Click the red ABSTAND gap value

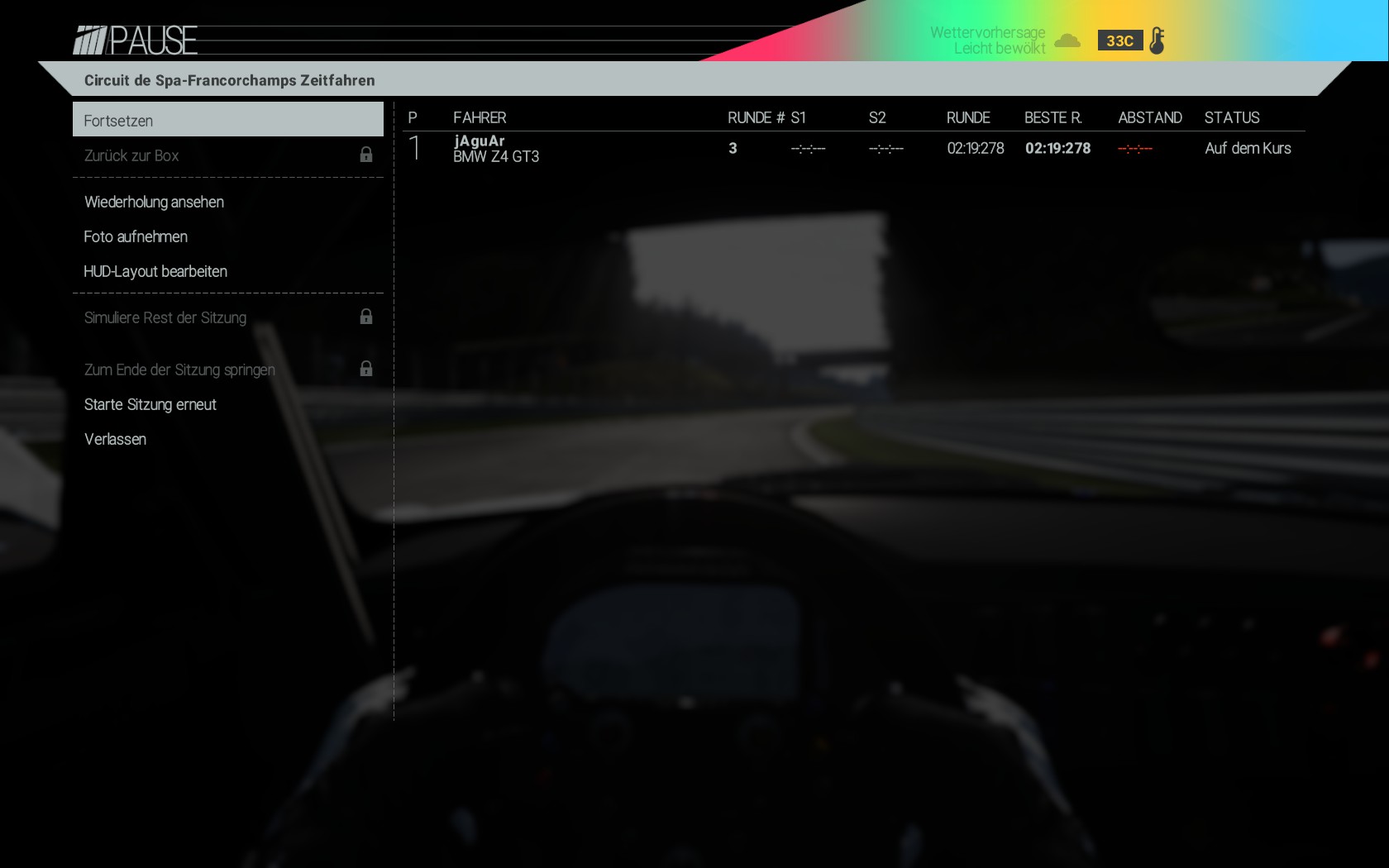tap(1135, 149)
